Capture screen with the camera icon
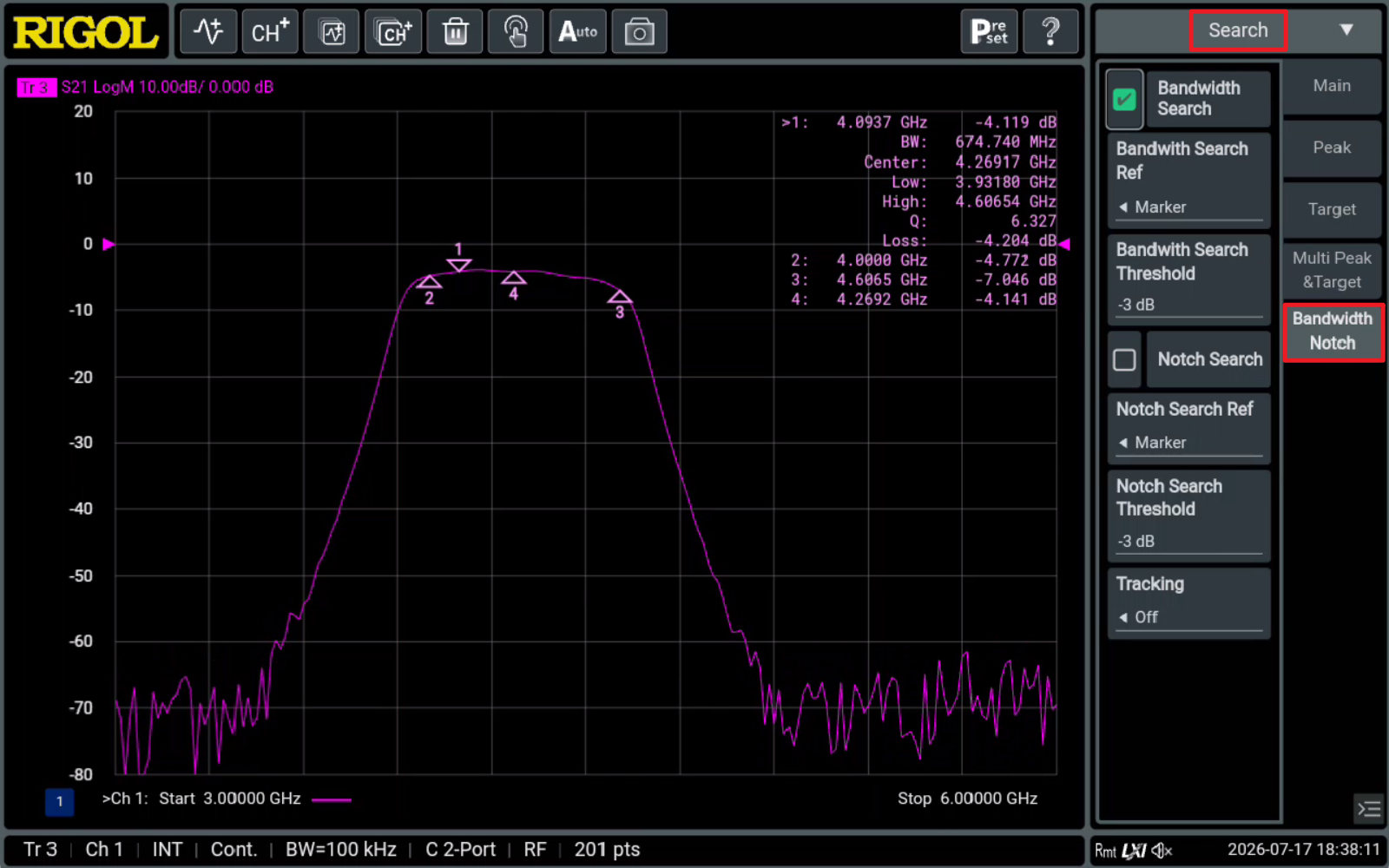Image resolution: width=1389 pixels, height=868 pixels. click(640, 32)
